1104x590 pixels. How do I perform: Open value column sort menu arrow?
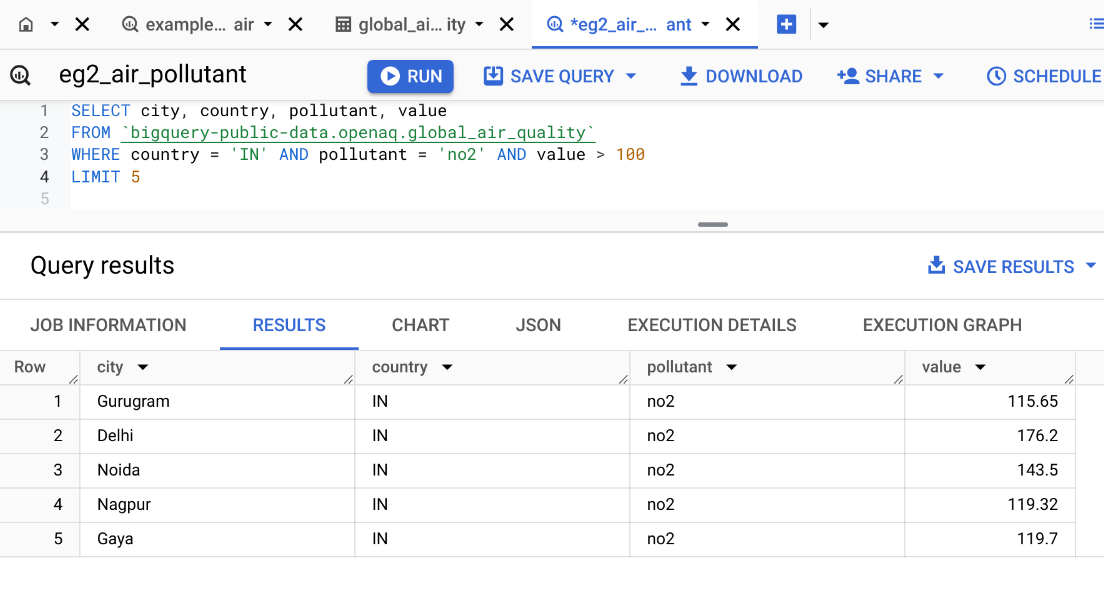[x=980, y=368]
